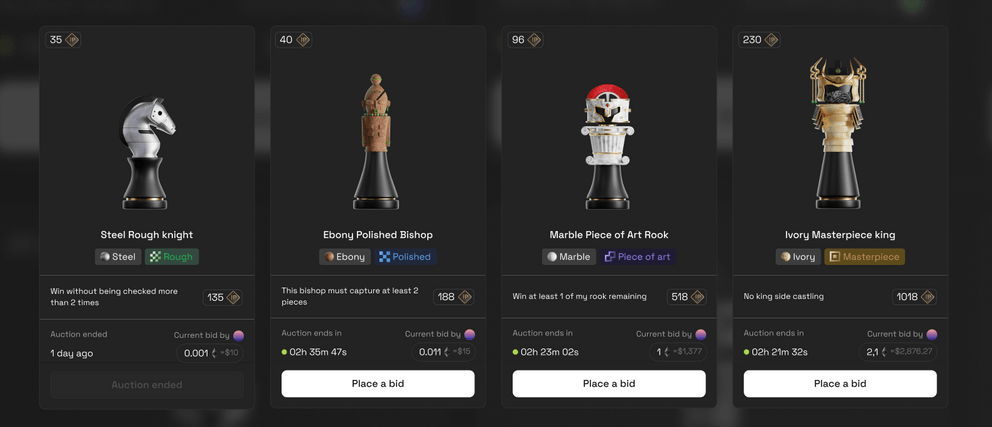Image resolution: width=992 pixels, height=427 pixels.
Task: Click the bidder avatar on Rook card
Action: [700, 334]
